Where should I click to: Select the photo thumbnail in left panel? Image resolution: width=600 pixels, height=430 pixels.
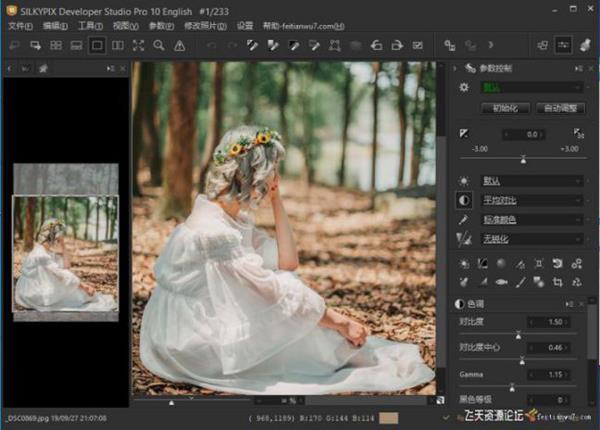pos(64,252)
